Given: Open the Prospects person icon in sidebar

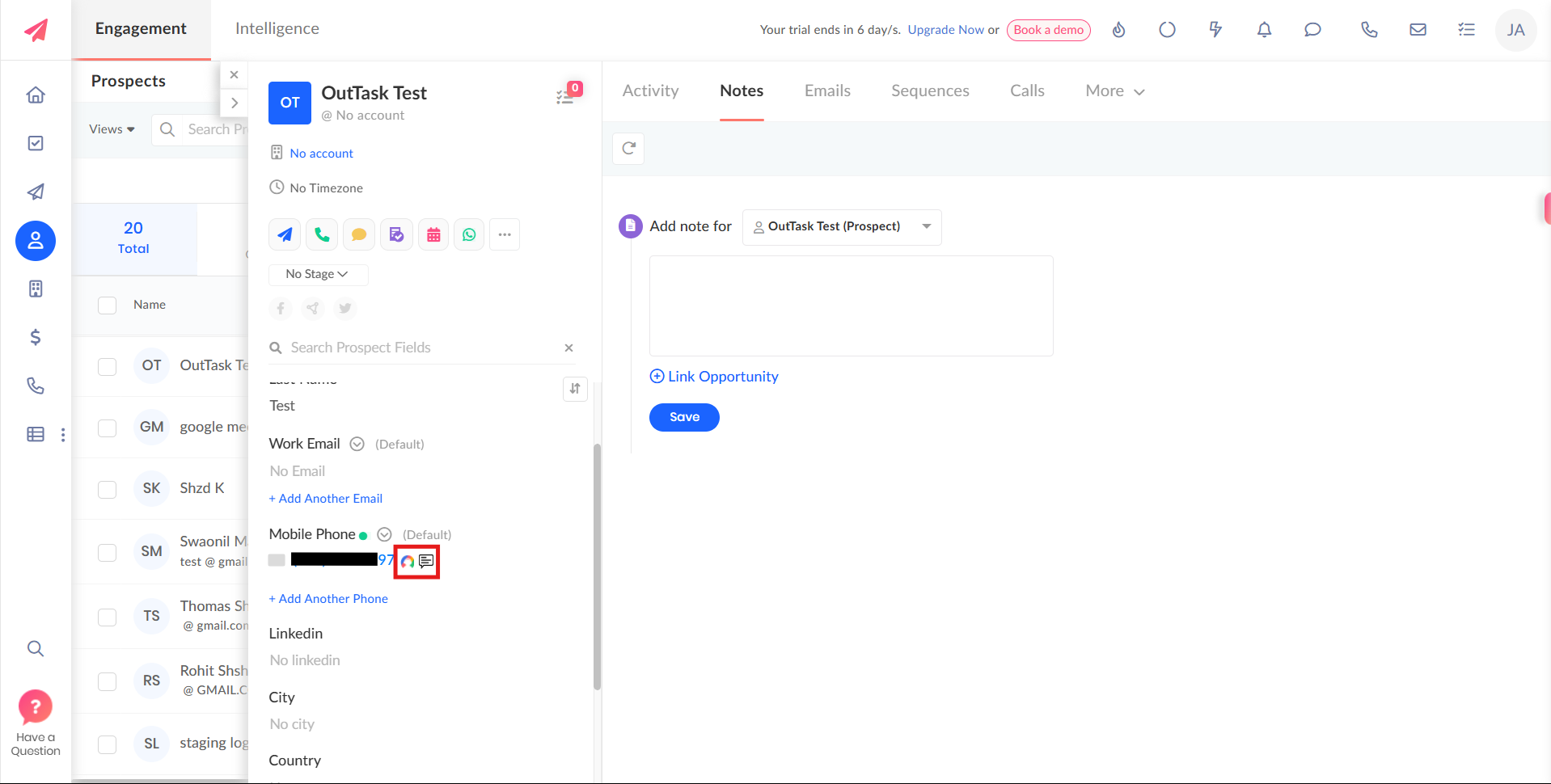Looking at the screenshot, I should (36, 241).
